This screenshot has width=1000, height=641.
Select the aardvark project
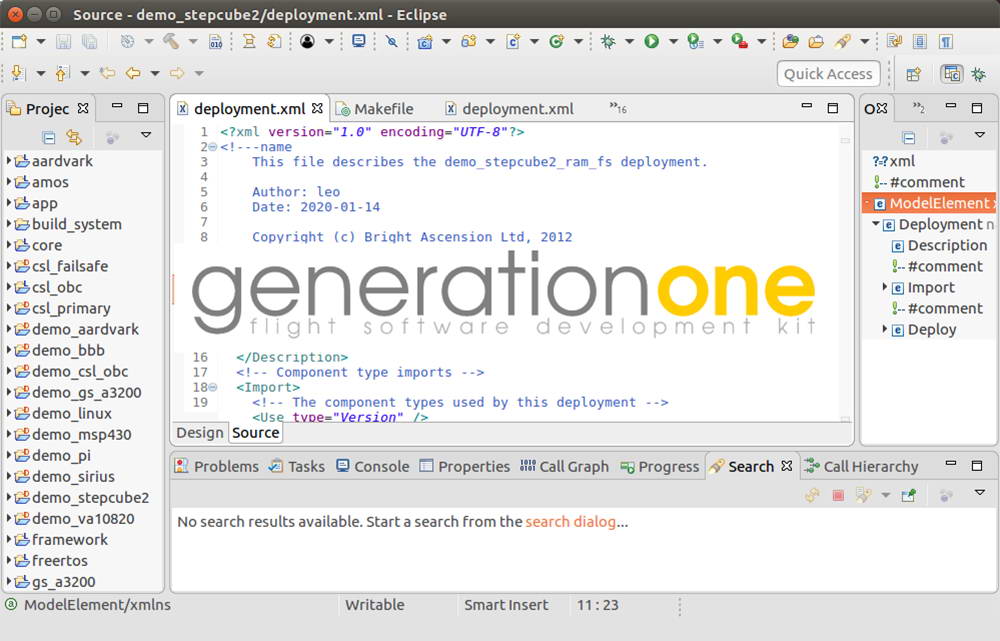54,161
